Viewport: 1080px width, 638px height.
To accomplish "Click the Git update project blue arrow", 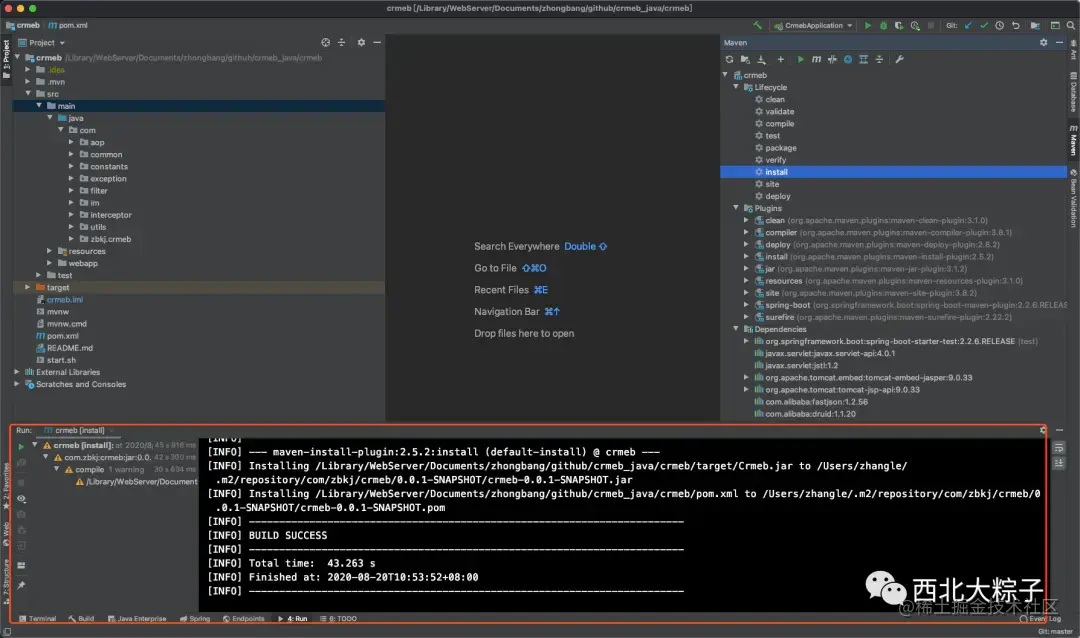I will pos(968,25).
